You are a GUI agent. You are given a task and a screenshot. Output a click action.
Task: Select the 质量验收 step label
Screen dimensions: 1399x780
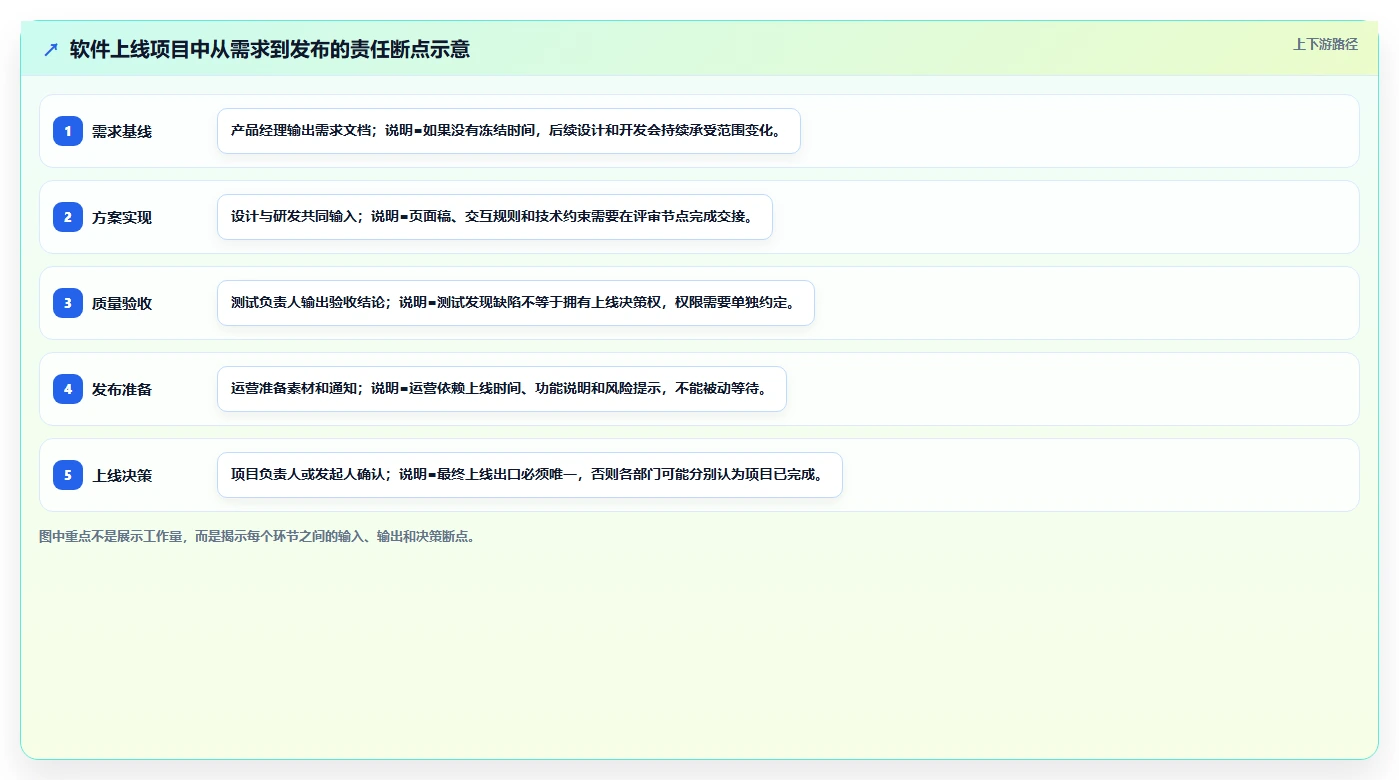tap(122, 303)
